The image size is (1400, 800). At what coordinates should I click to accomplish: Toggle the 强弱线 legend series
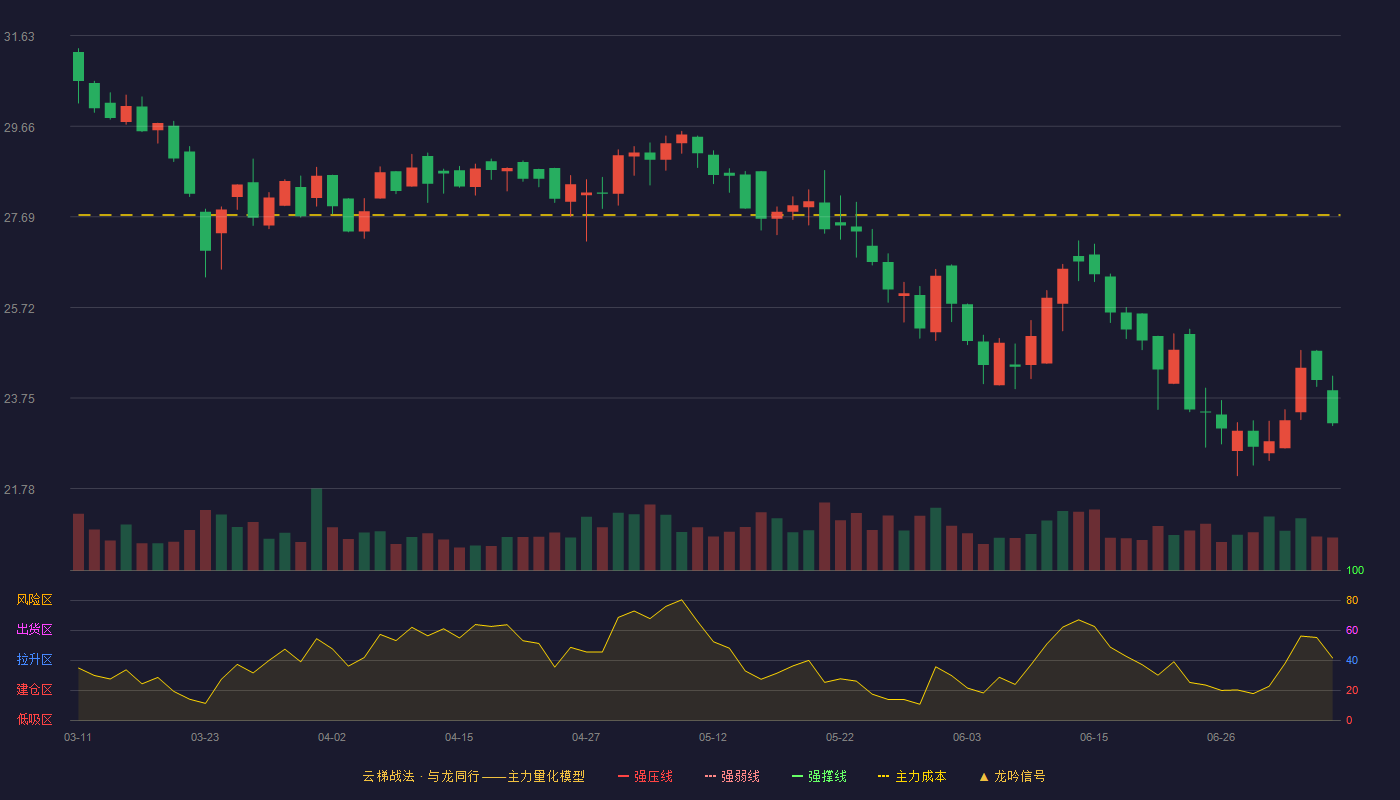pyautogui.click(x=732, y=776)
